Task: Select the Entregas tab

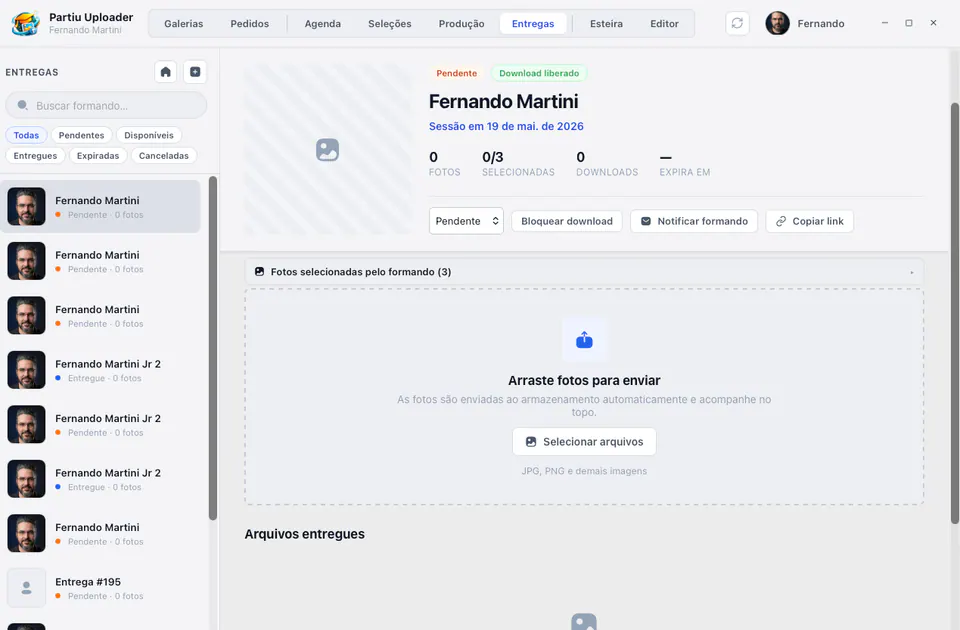Action: coord(533,24)
